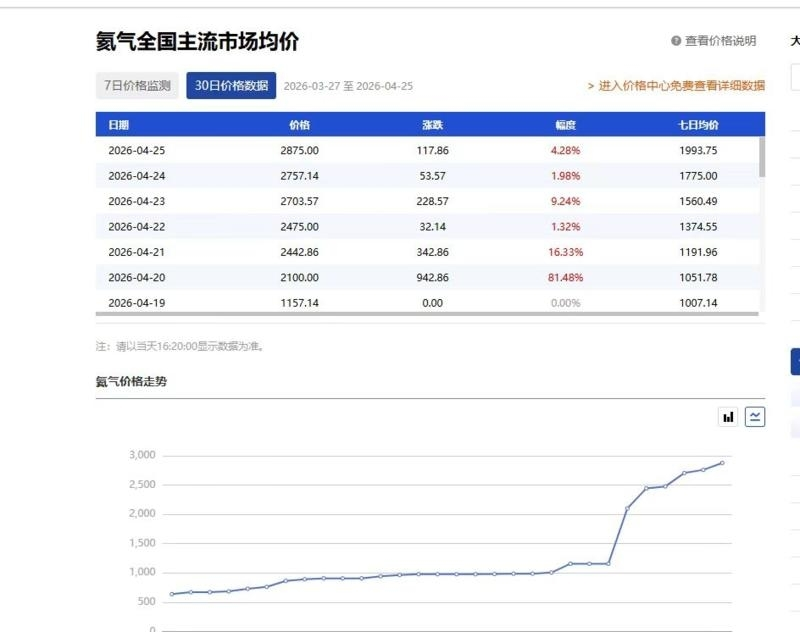Image resolution: width=800 pixels, height=632 pixels.
Task: Click 查看价格说明 link
Action: coord(720,41)
